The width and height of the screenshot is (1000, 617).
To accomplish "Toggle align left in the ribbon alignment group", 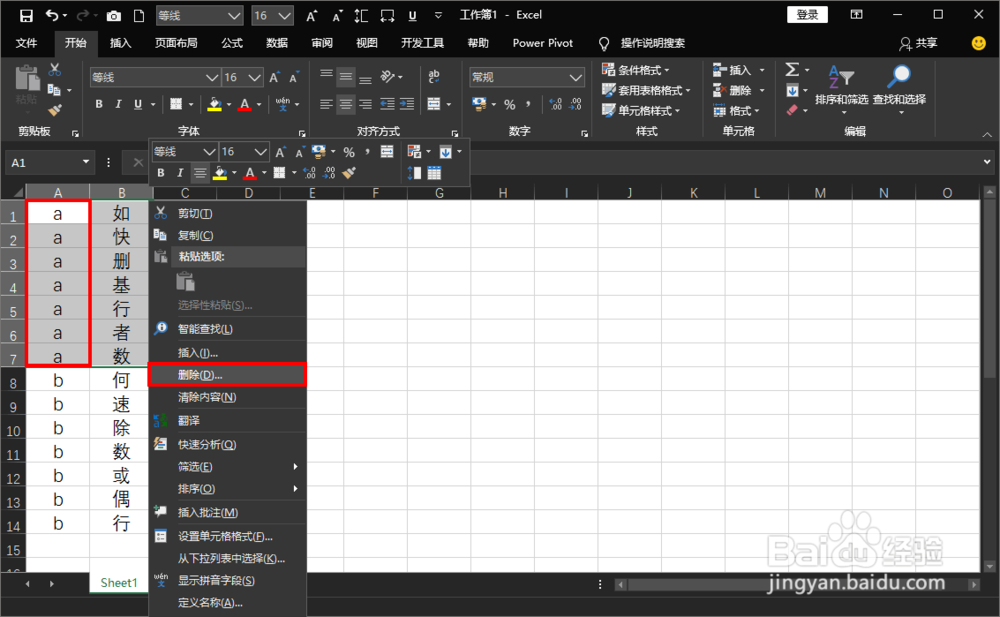I will pyautogui.click(x=326, y=104).
